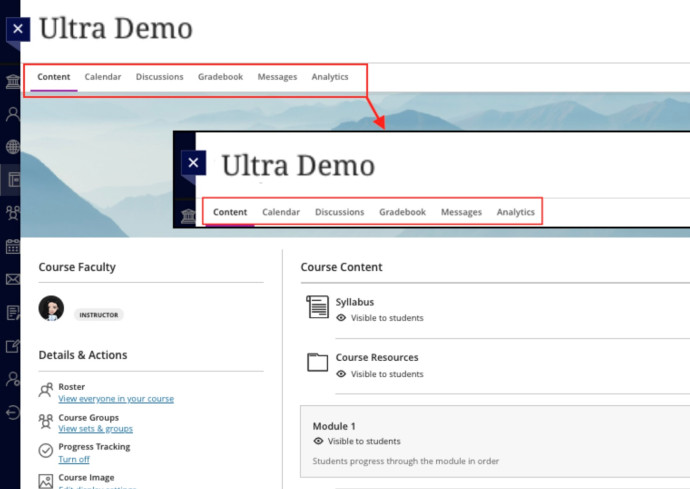Click the Course Image picture icon
Viewport: 690px width, 489px height.
point(46,481)
